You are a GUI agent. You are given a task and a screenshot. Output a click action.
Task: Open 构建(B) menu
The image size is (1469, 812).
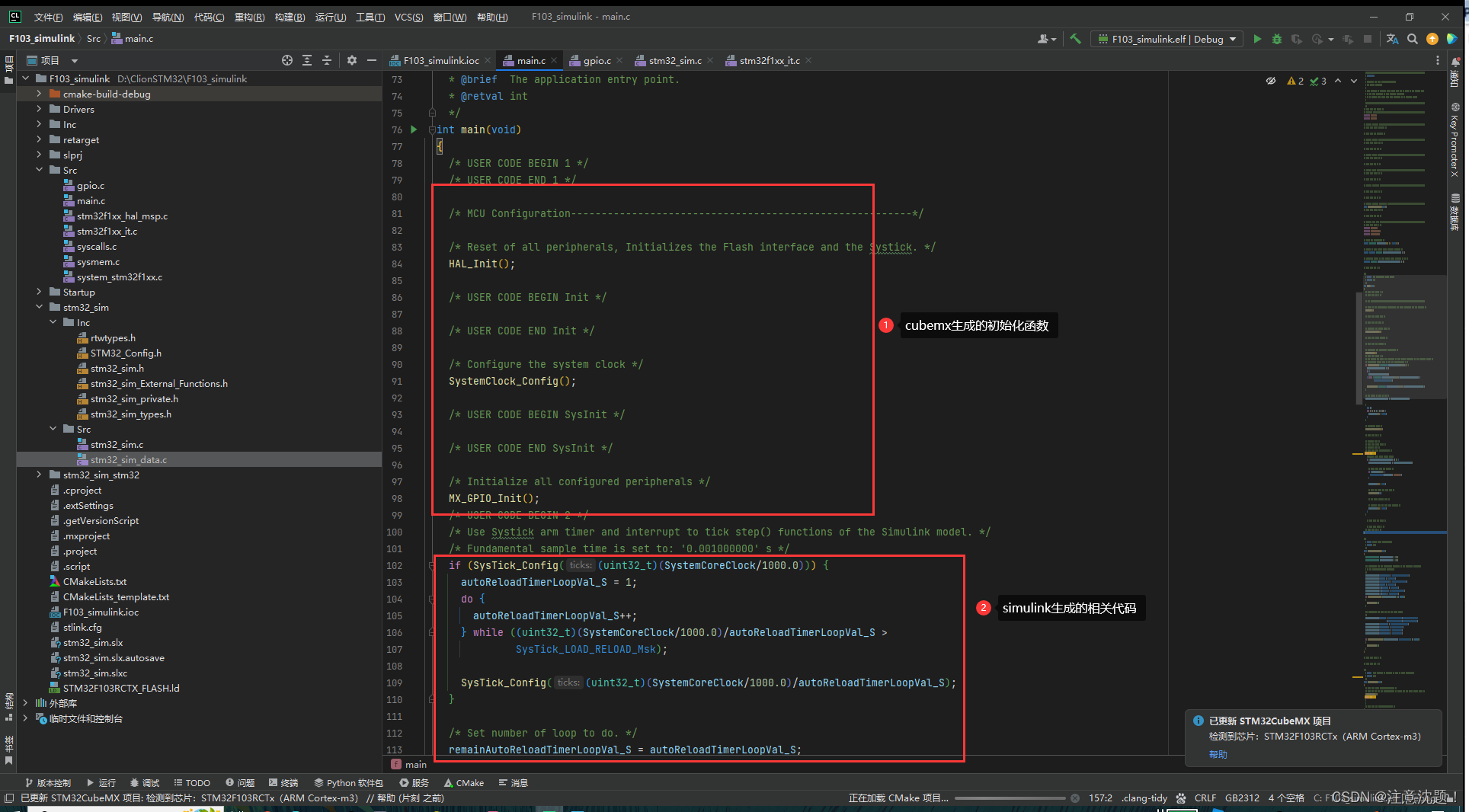pos(290,17)
